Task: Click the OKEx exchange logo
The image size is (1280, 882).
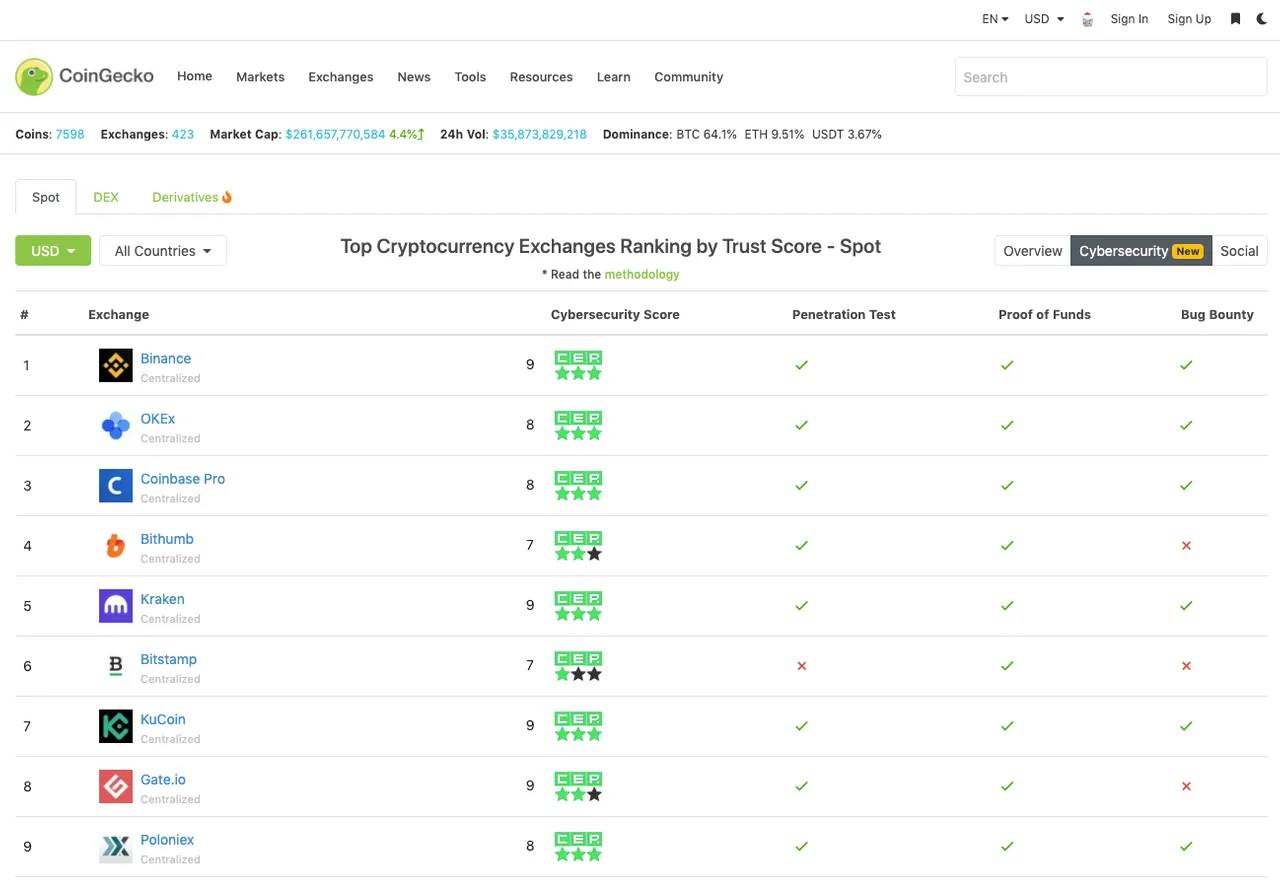Action: pos(116,425)
